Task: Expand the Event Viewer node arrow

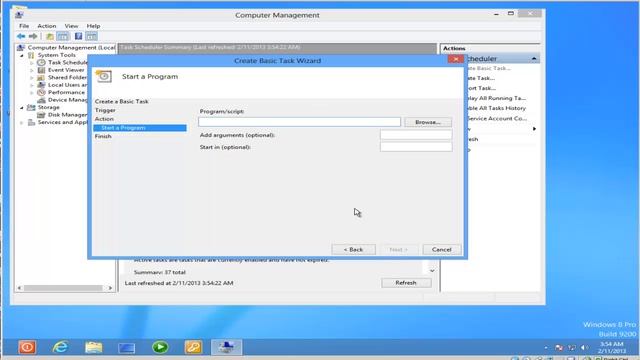Action: (32, 70)
